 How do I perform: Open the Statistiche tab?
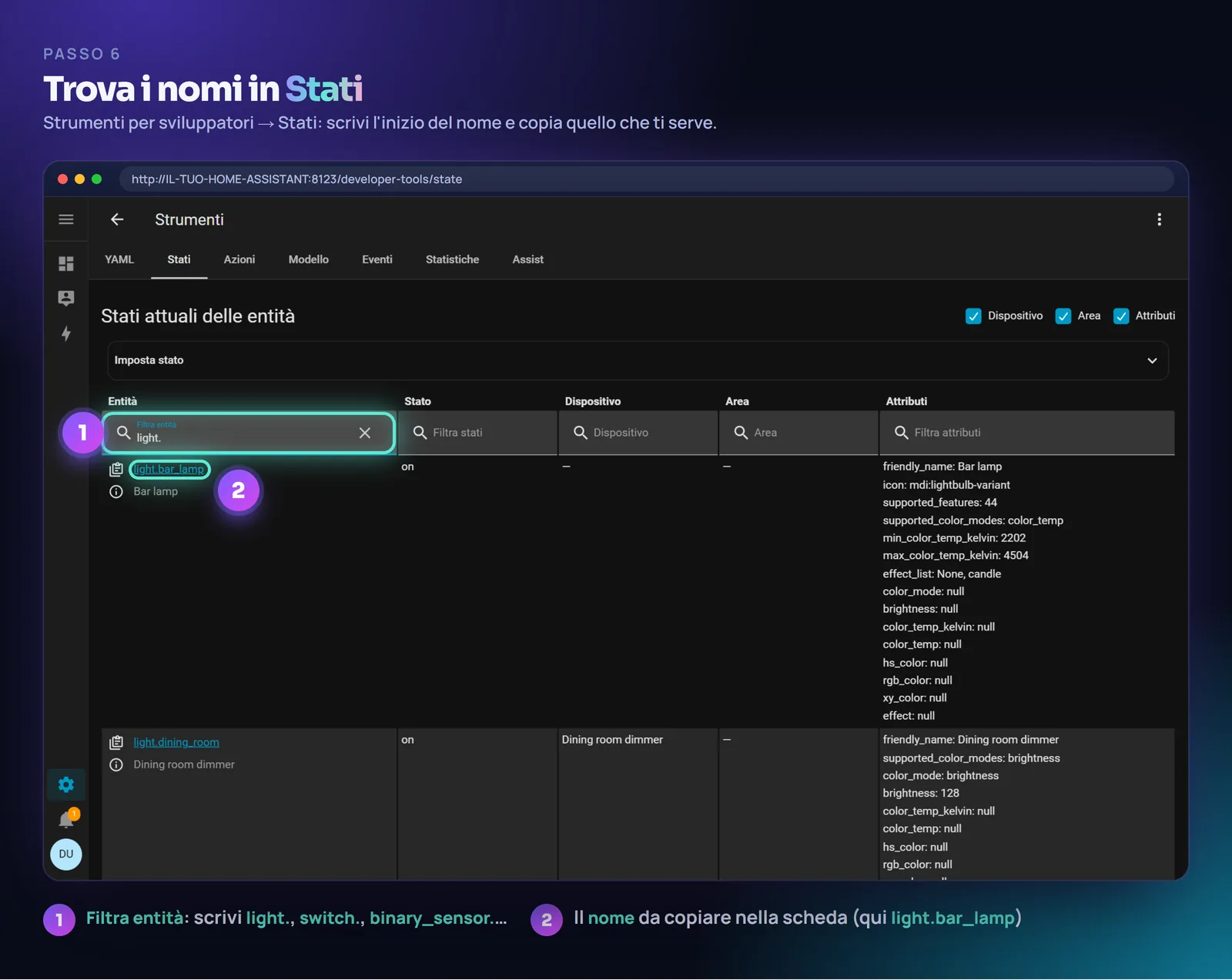click(x=453, y=259)
